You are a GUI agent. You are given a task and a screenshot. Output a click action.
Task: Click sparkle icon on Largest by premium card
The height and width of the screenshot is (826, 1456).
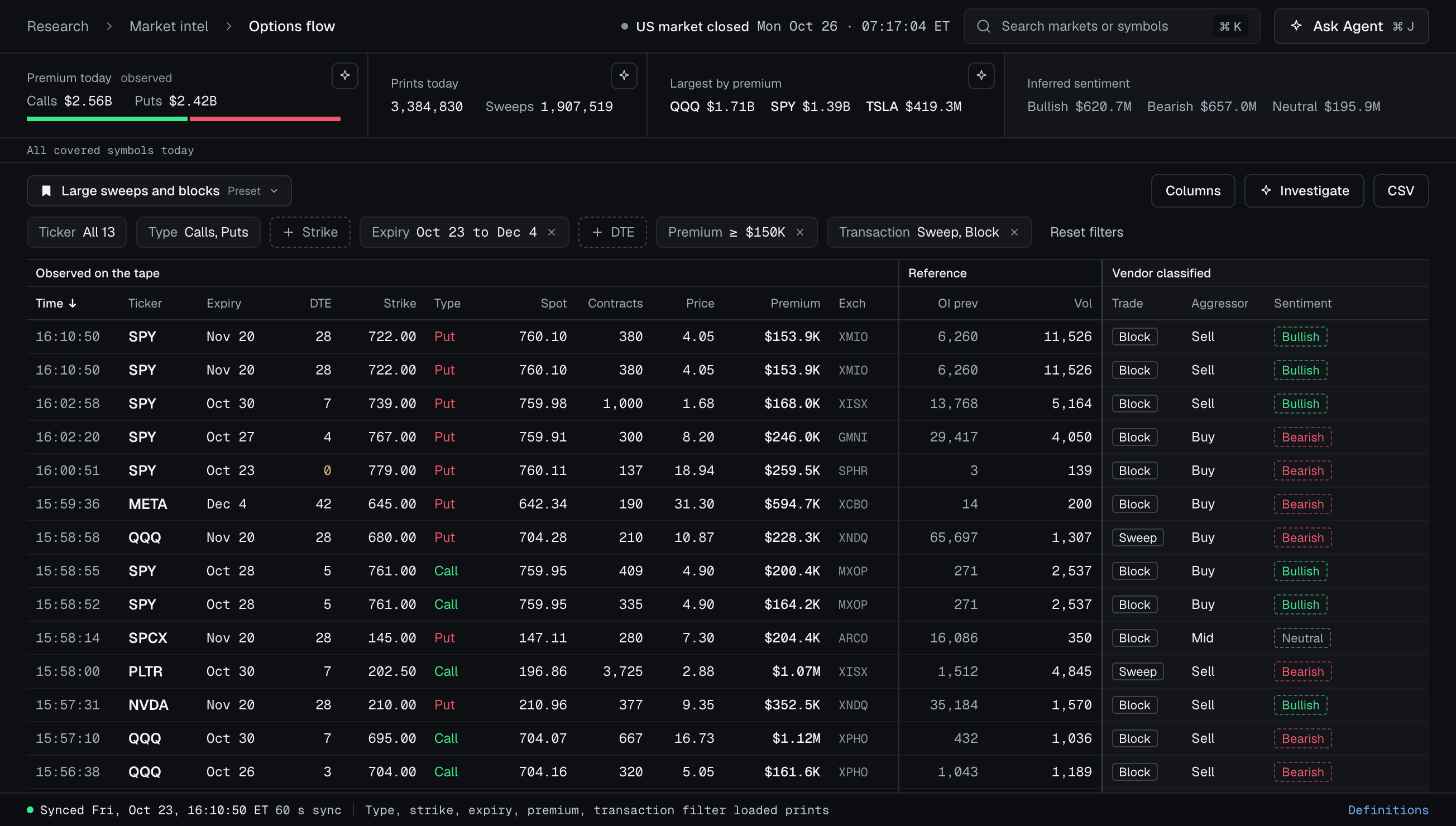pyautogui.click(x=982, y=76)
